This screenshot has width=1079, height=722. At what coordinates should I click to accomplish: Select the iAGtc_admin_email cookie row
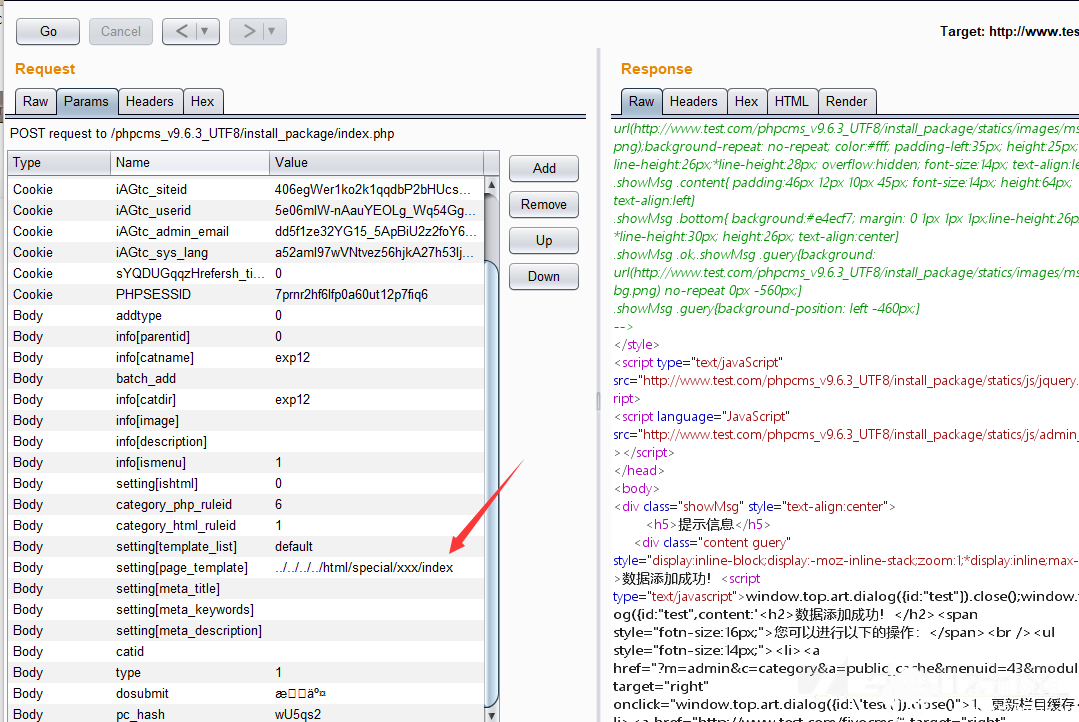pos(246,231)
